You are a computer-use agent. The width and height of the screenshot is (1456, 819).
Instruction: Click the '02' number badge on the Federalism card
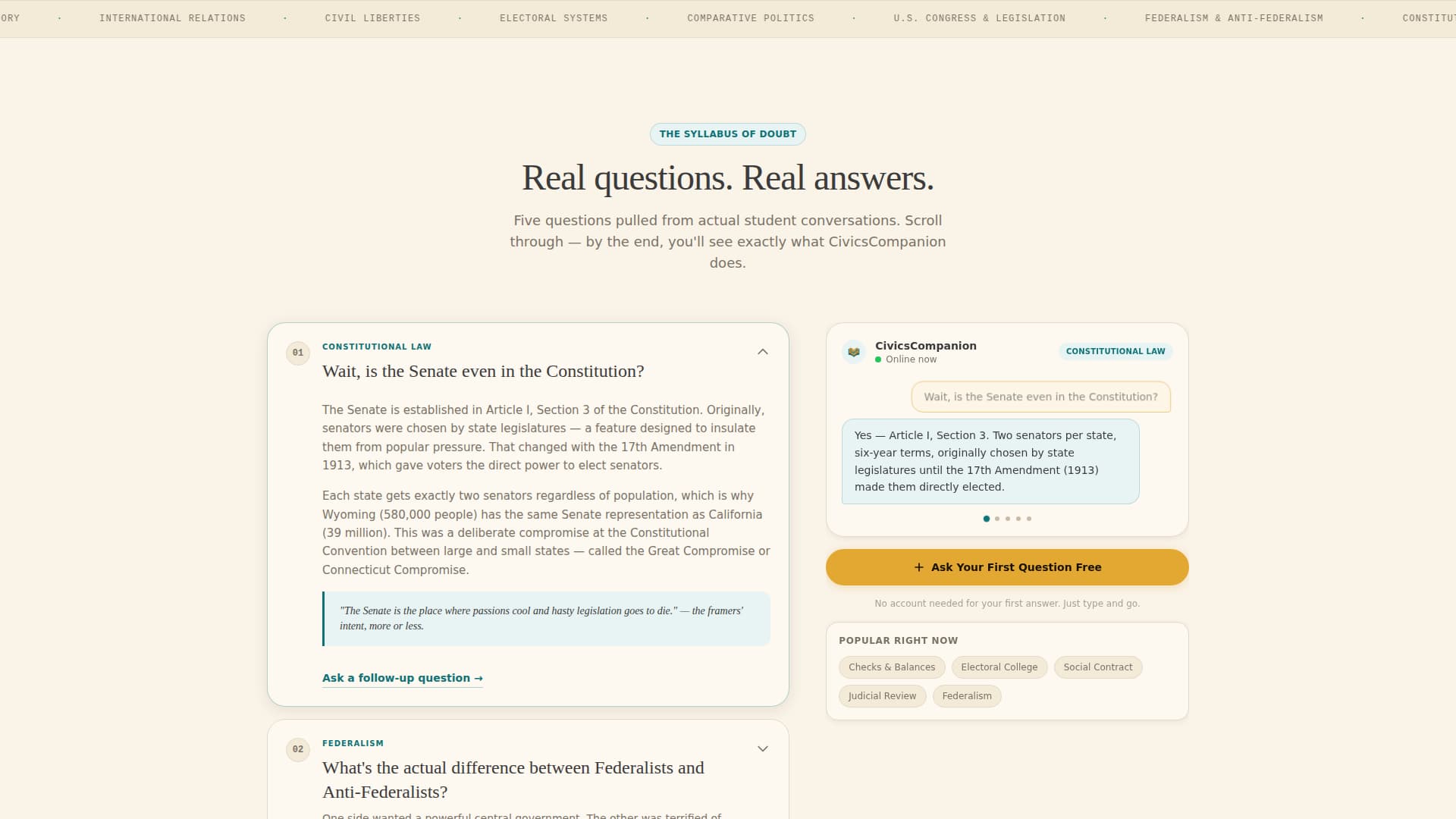(297, 749)
